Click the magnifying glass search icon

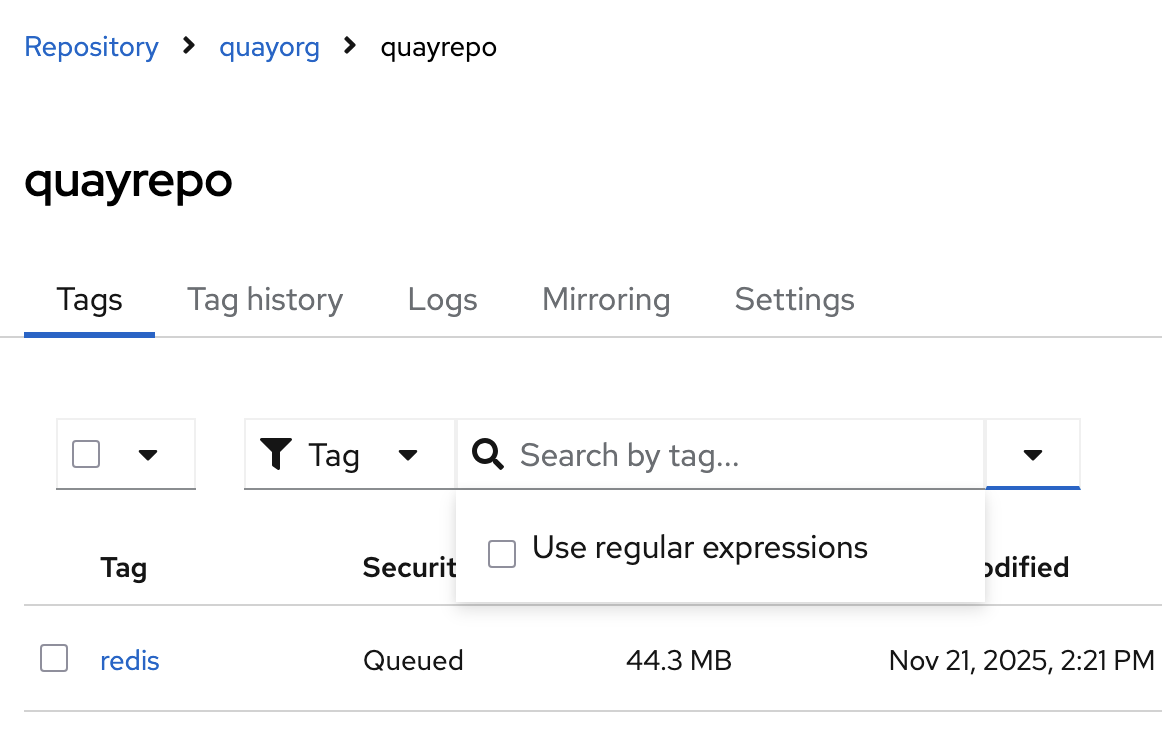click(488, 455)
